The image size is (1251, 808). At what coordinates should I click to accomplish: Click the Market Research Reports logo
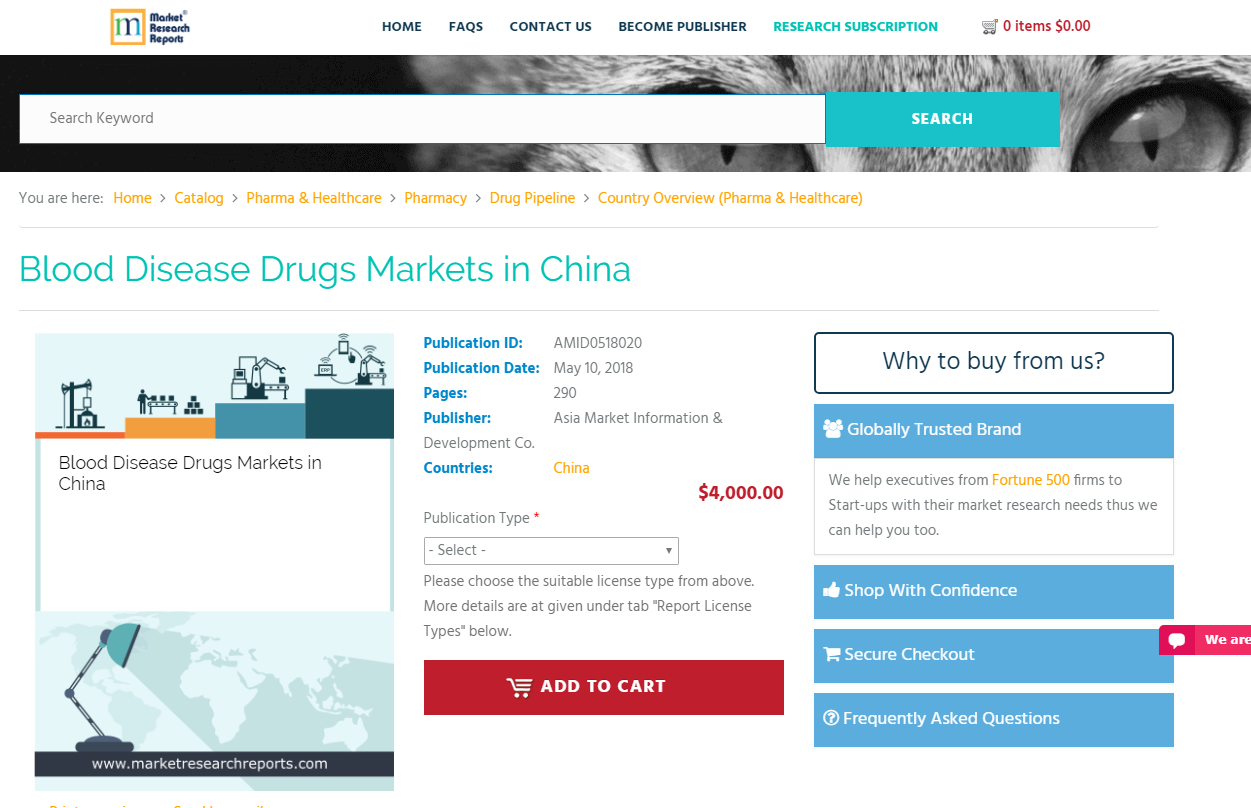(x=150, y=27)
